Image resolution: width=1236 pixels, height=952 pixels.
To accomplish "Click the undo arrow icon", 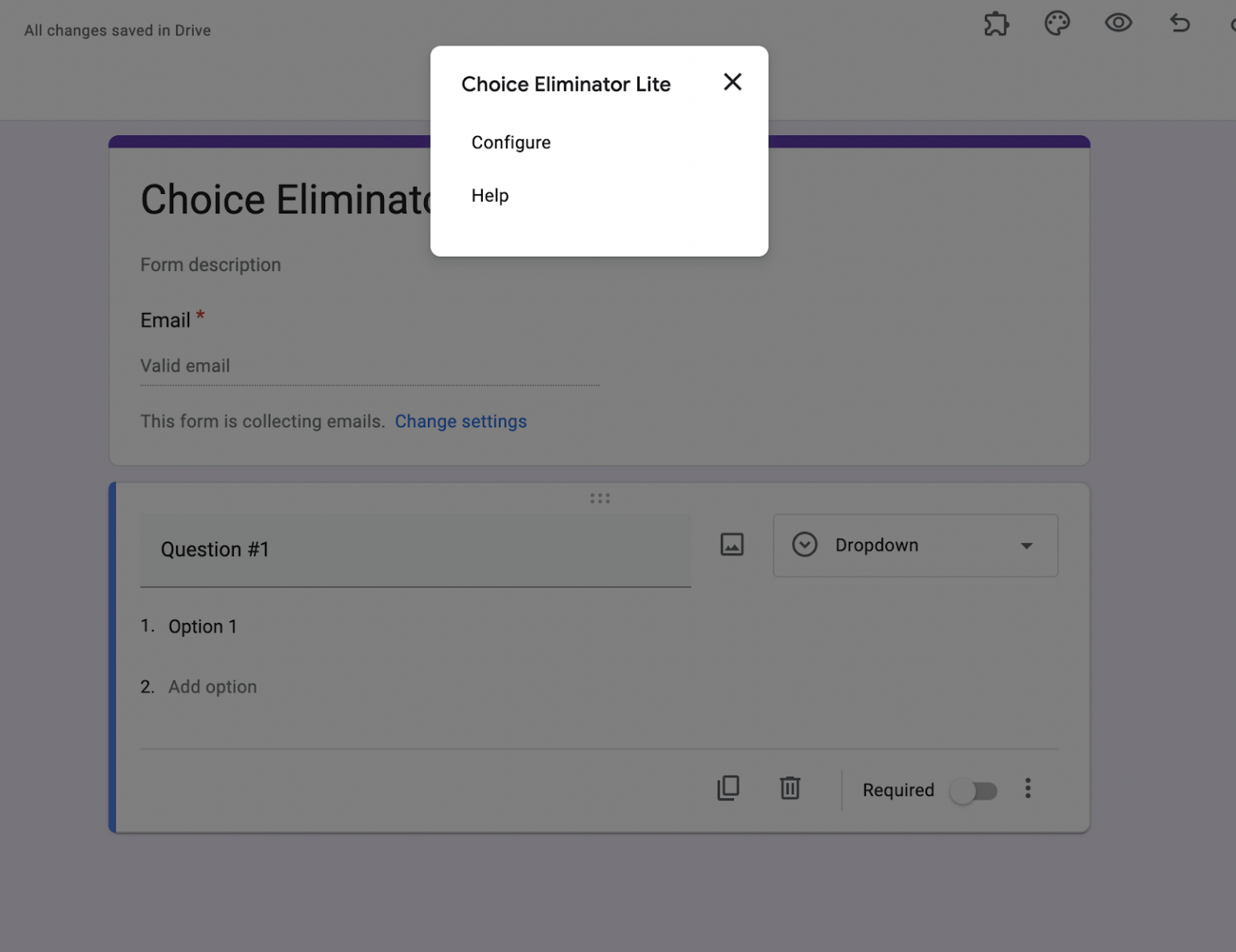I will coord(1180,23).
